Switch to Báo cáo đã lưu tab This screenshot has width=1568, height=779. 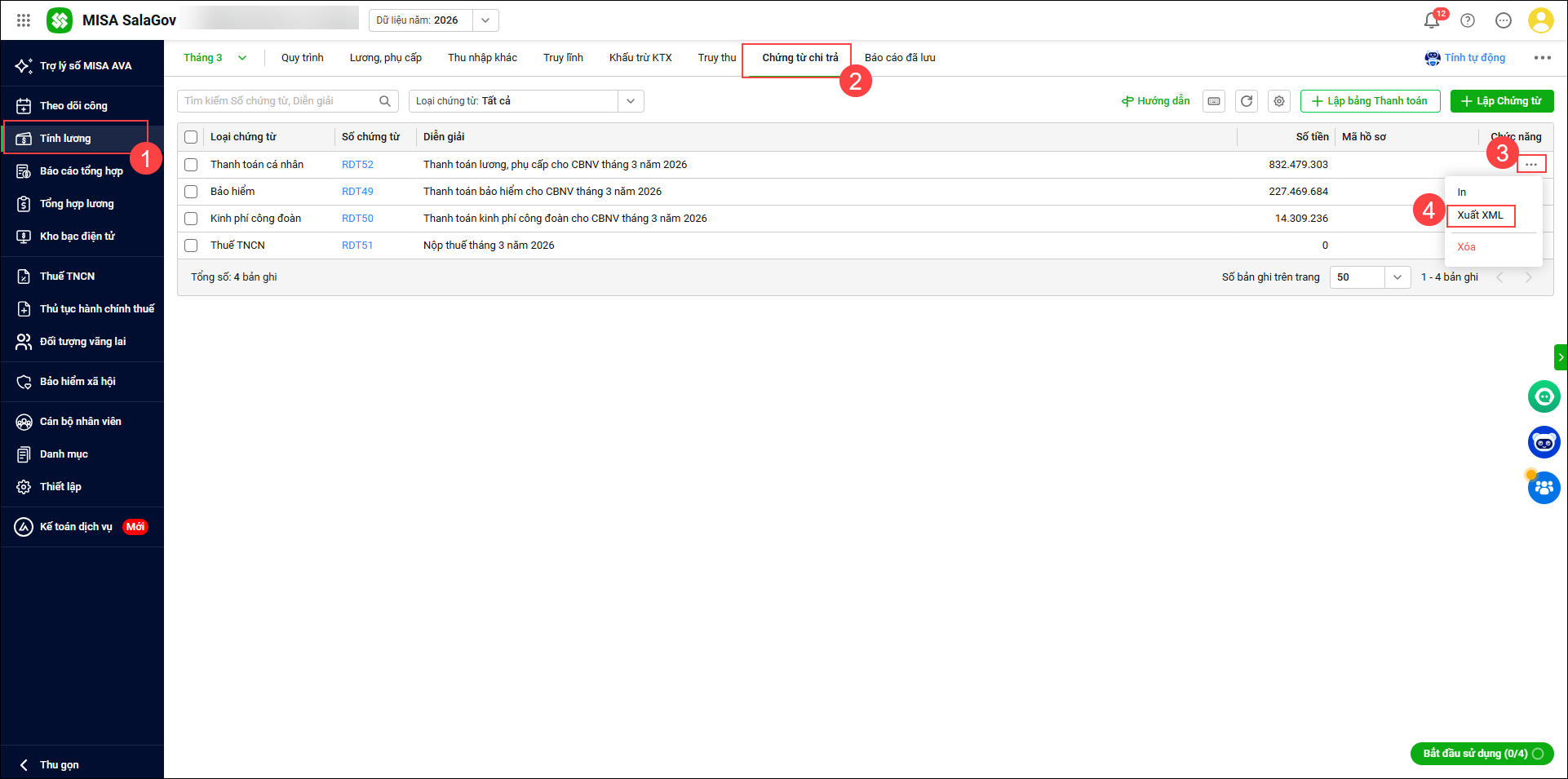900,58
